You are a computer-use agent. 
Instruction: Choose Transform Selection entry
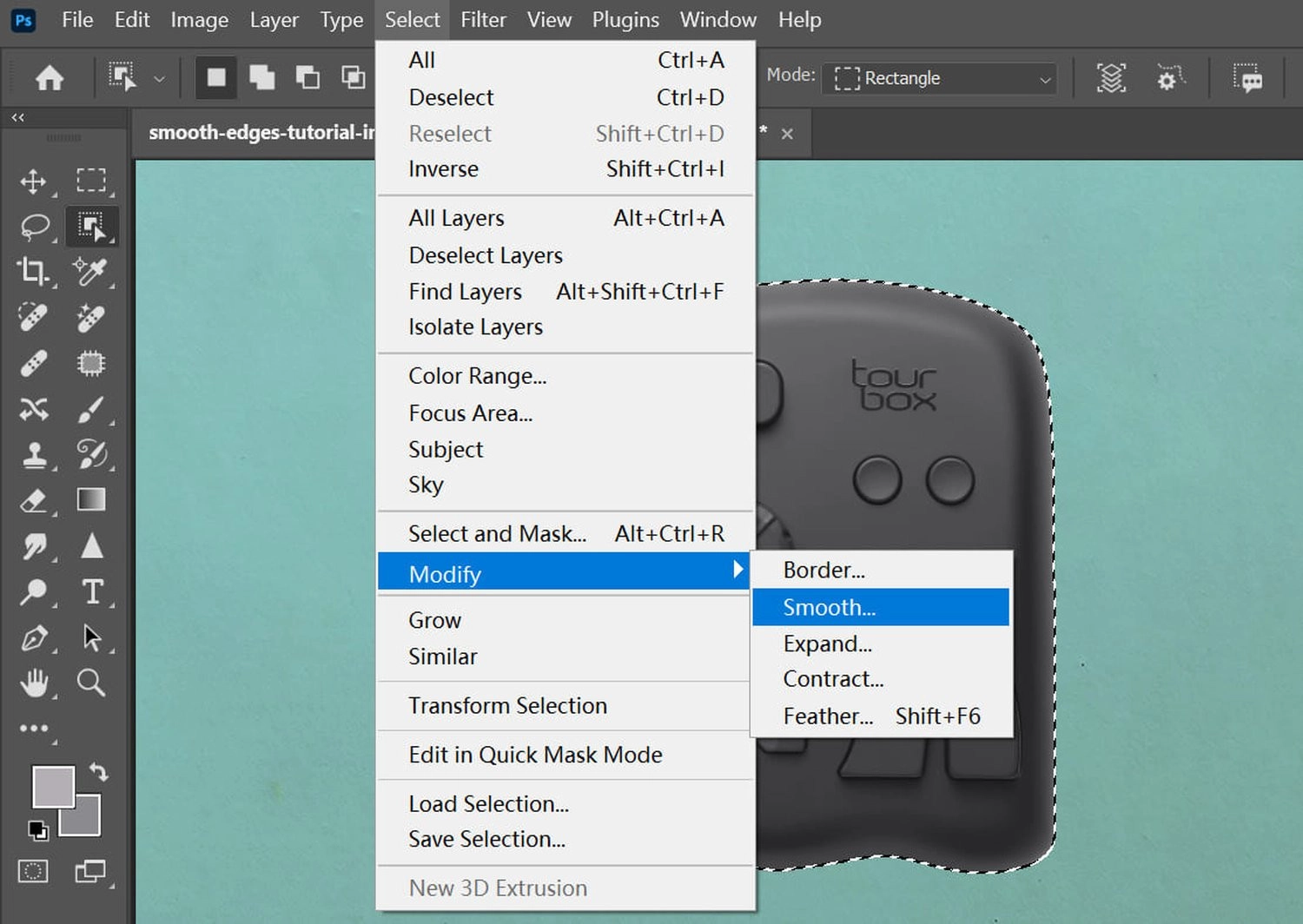[x=566, y=706]
